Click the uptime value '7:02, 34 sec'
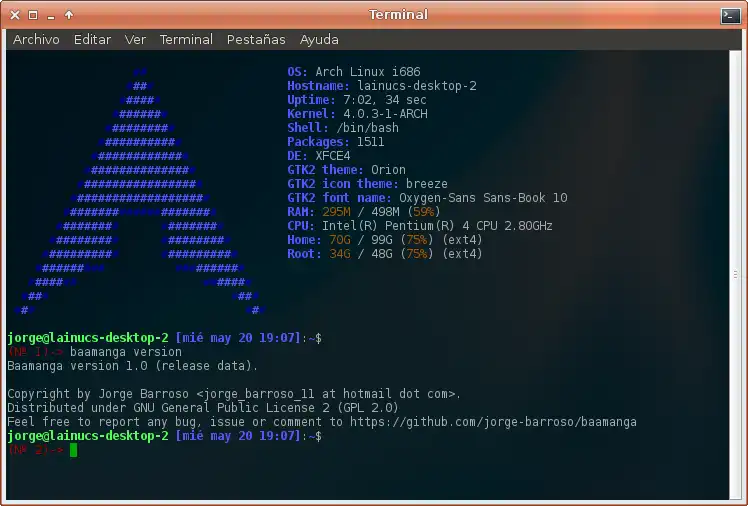Viewport: 748px width, 506px height. (x=385, y=100)
